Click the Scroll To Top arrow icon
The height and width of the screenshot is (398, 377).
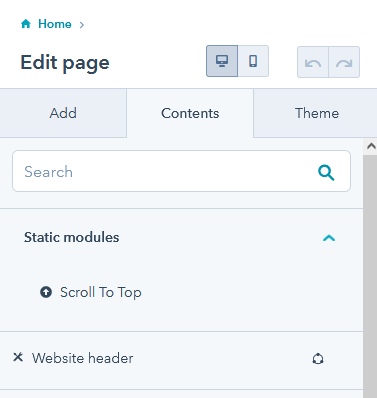click(x=46, y=292)
